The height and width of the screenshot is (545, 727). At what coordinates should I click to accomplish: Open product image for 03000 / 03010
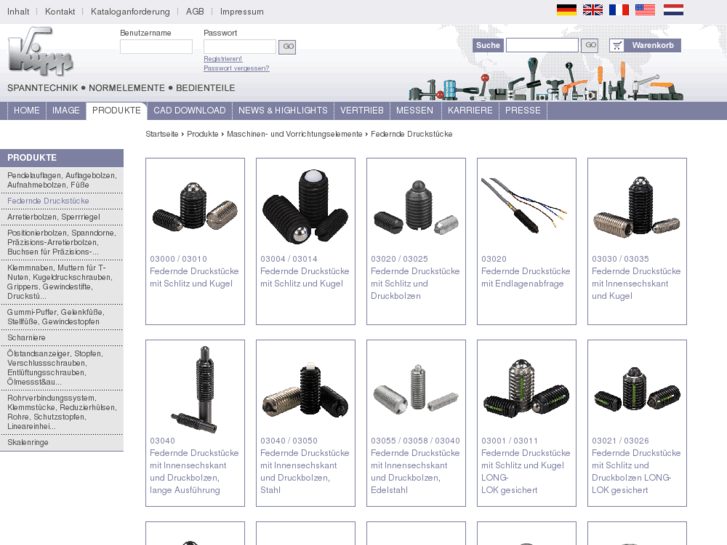point(195,206)
